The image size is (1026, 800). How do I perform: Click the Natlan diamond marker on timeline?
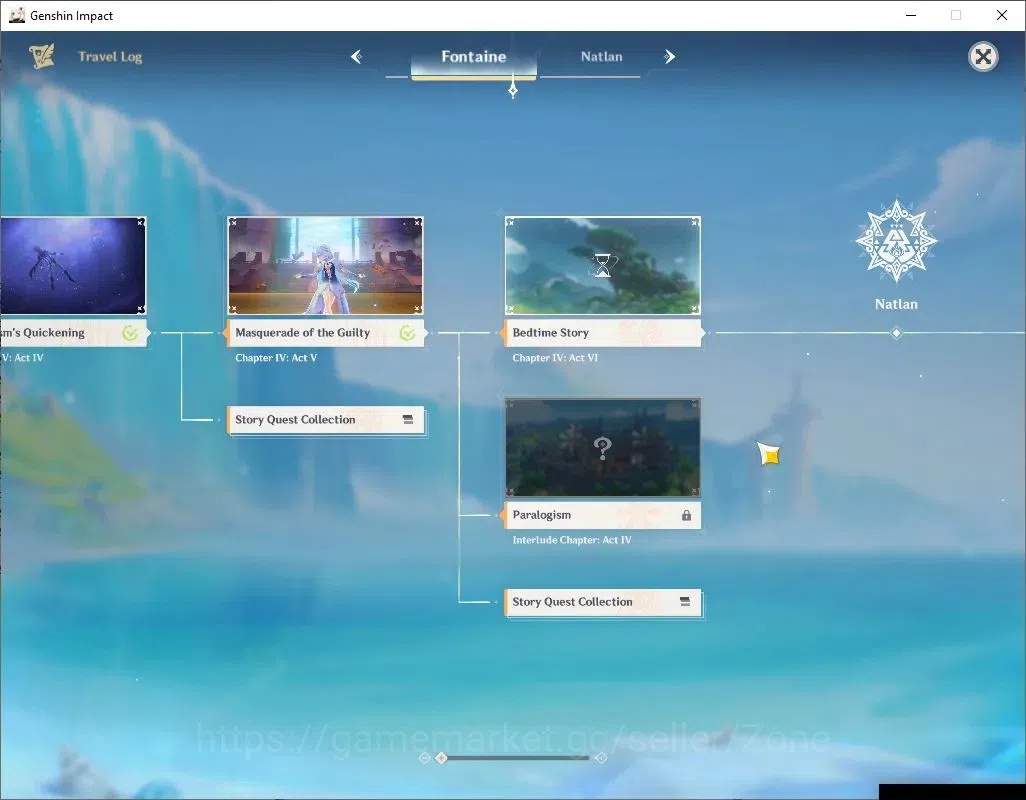point(896,333)
